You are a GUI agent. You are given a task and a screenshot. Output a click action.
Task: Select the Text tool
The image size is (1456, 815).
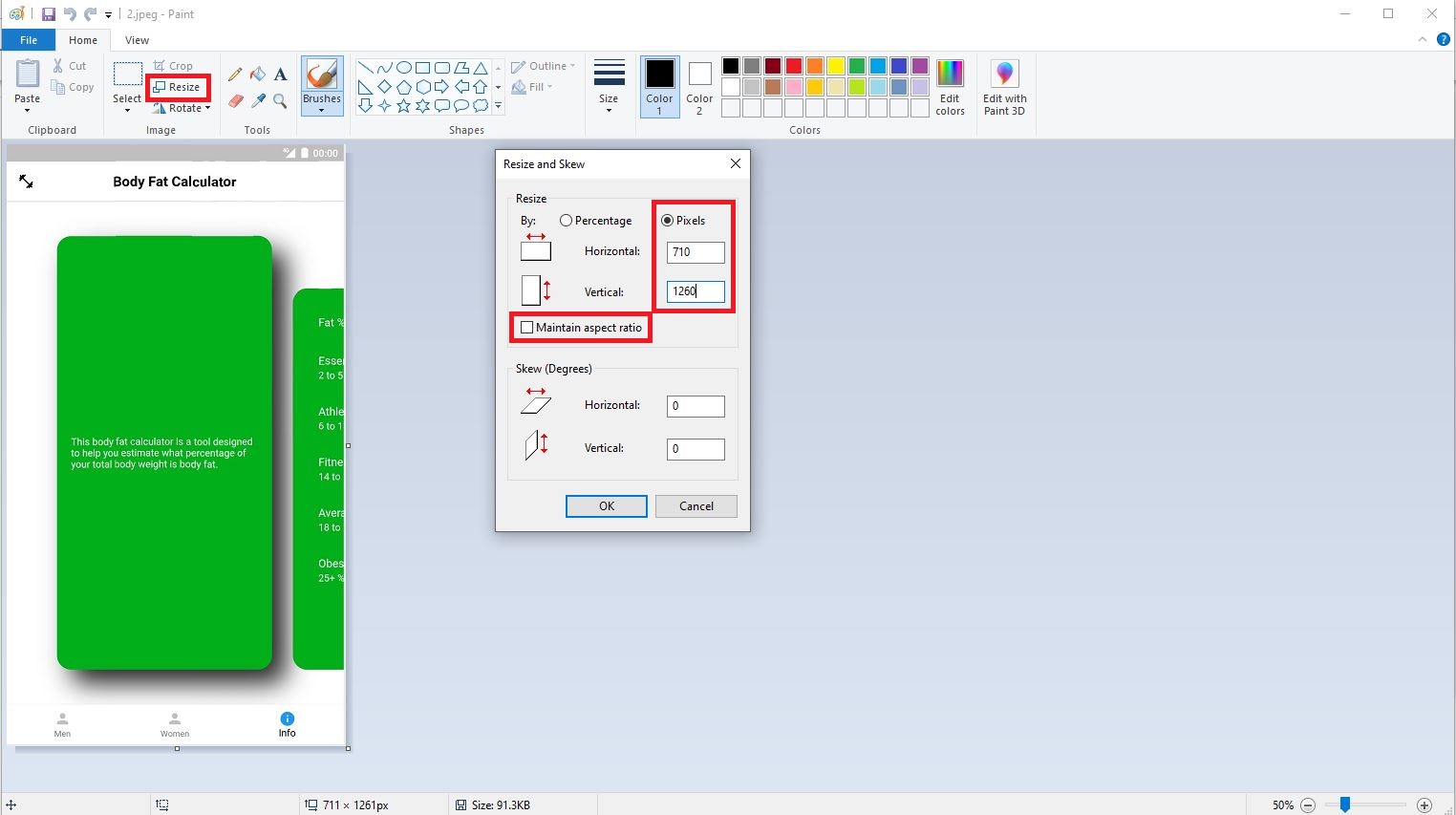tap(280, 74)
